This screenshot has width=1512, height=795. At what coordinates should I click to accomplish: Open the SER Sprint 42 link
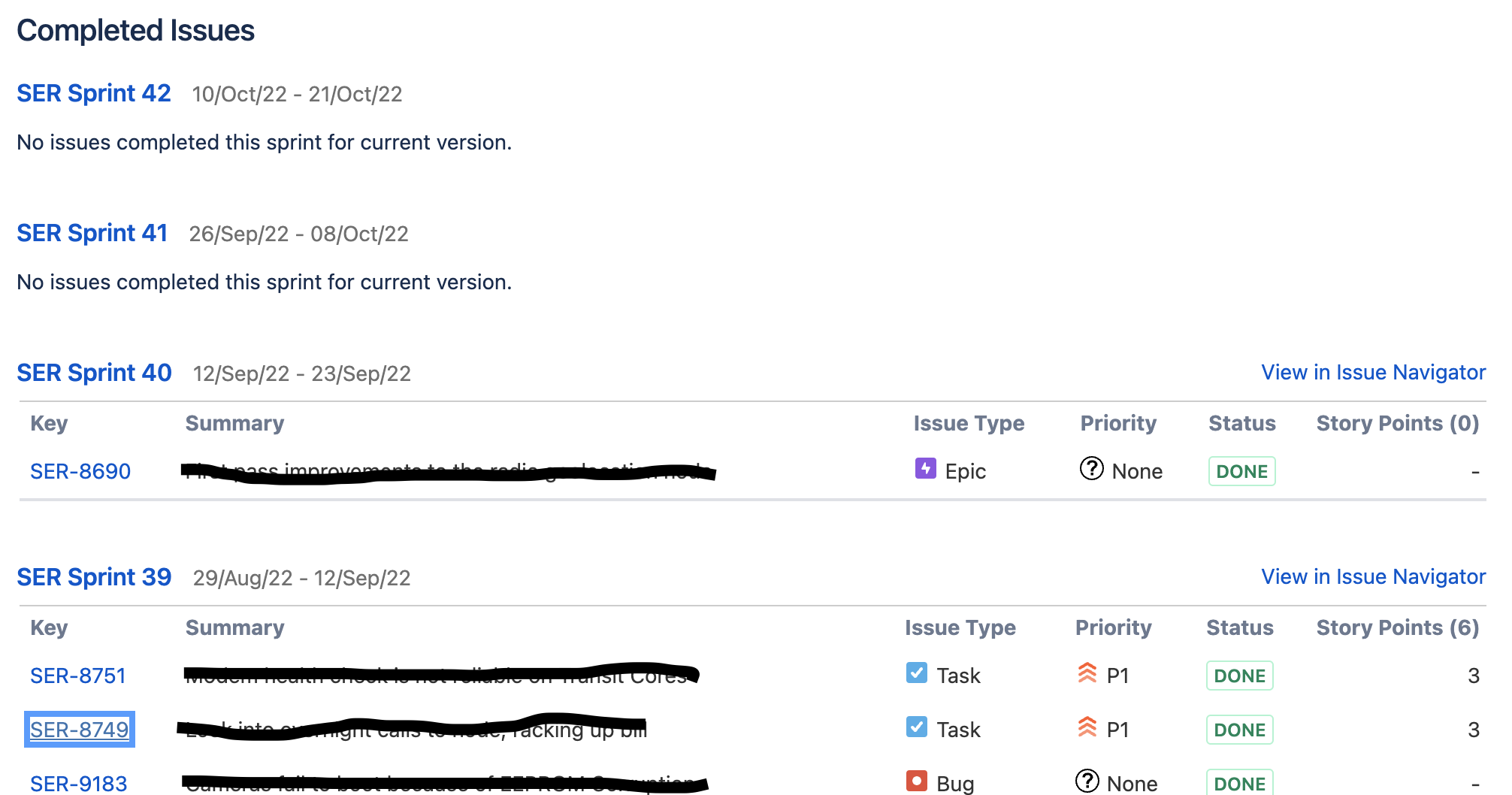[93, 93]
